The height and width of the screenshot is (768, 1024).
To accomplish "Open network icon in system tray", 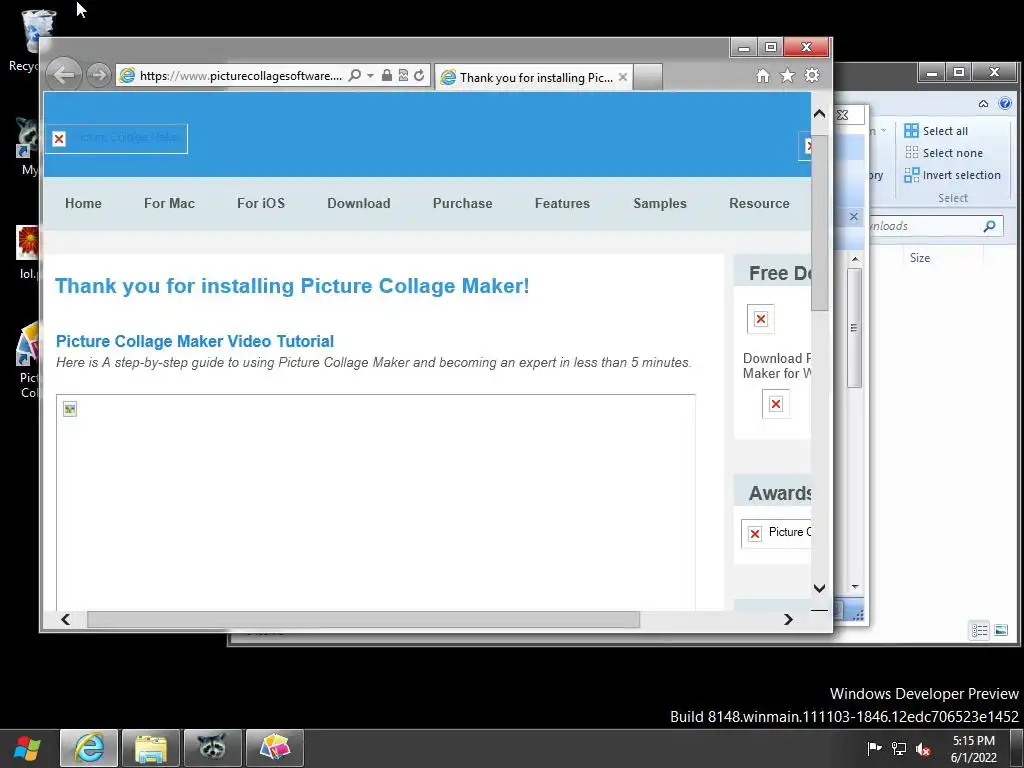I will [899, 748].
